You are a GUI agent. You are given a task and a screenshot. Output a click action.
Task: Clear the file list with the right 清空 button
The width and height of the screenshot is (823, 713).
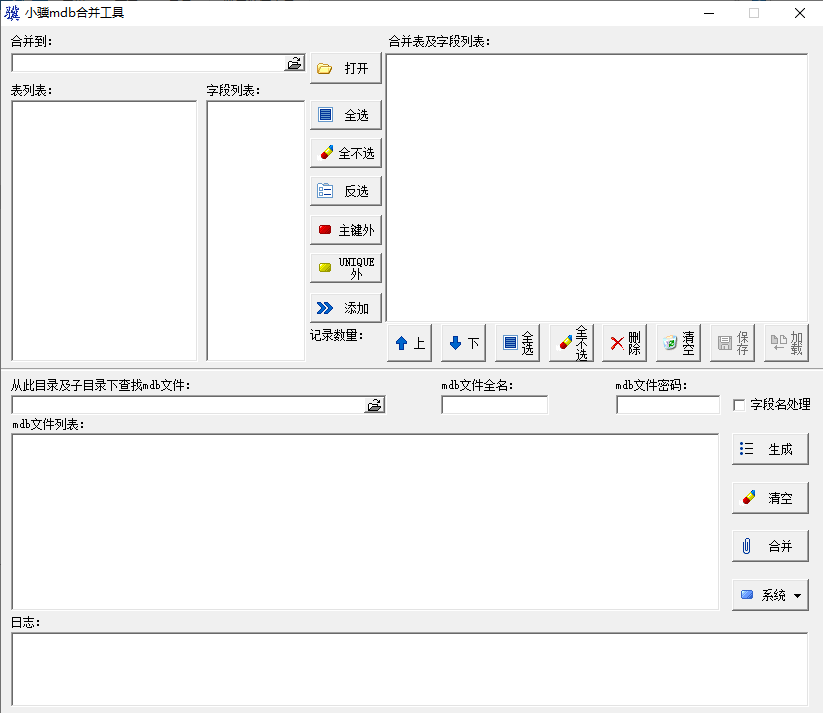(769, 497)
